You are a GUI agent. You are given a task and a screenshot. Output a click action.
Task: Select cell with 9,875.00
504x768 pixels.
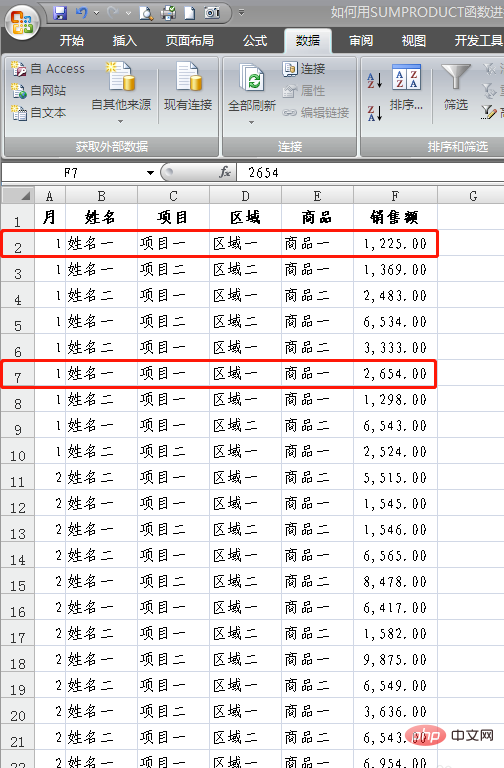(x=395, y=659)
